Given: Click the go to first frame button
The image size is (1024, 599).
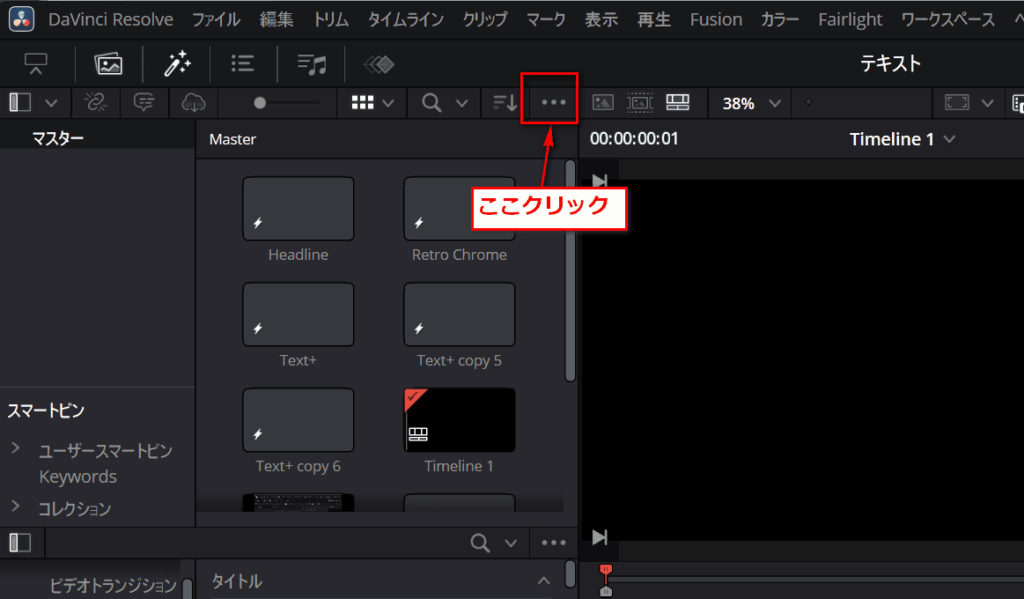Looking at the screenshot, I should [x=600, y=180].
